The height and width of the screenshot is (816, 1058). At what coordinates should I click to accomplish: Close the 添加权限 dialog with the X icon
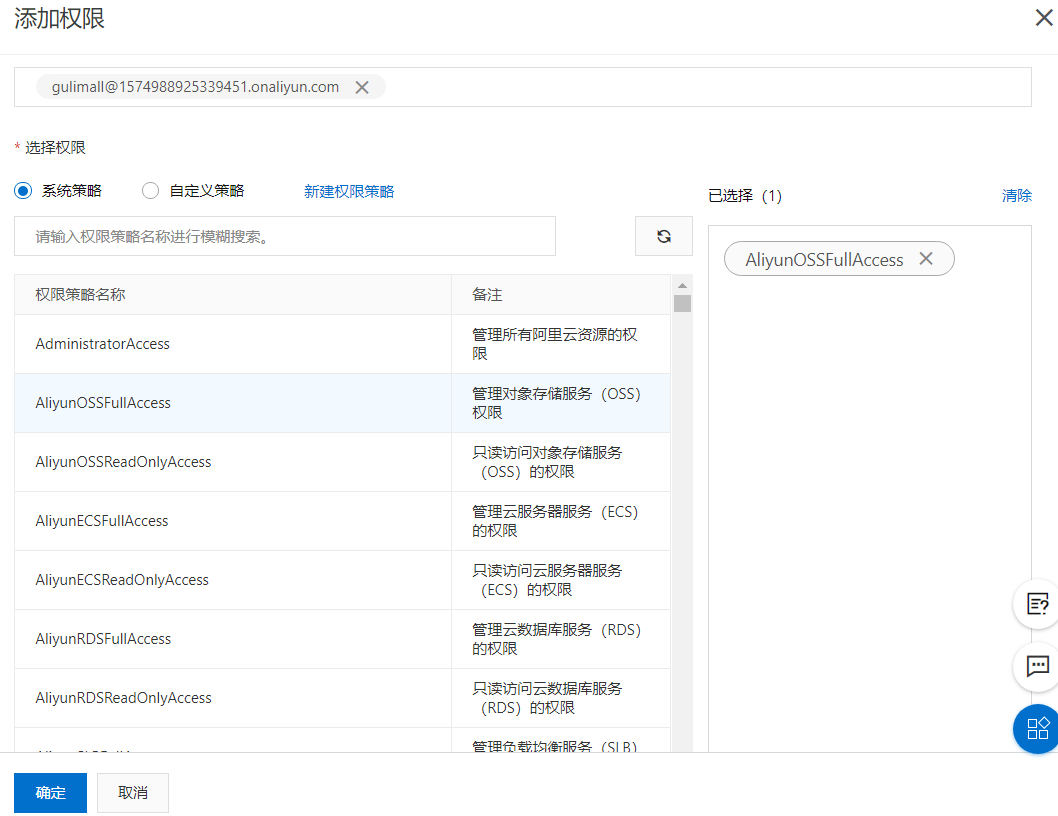[1044, 18]
